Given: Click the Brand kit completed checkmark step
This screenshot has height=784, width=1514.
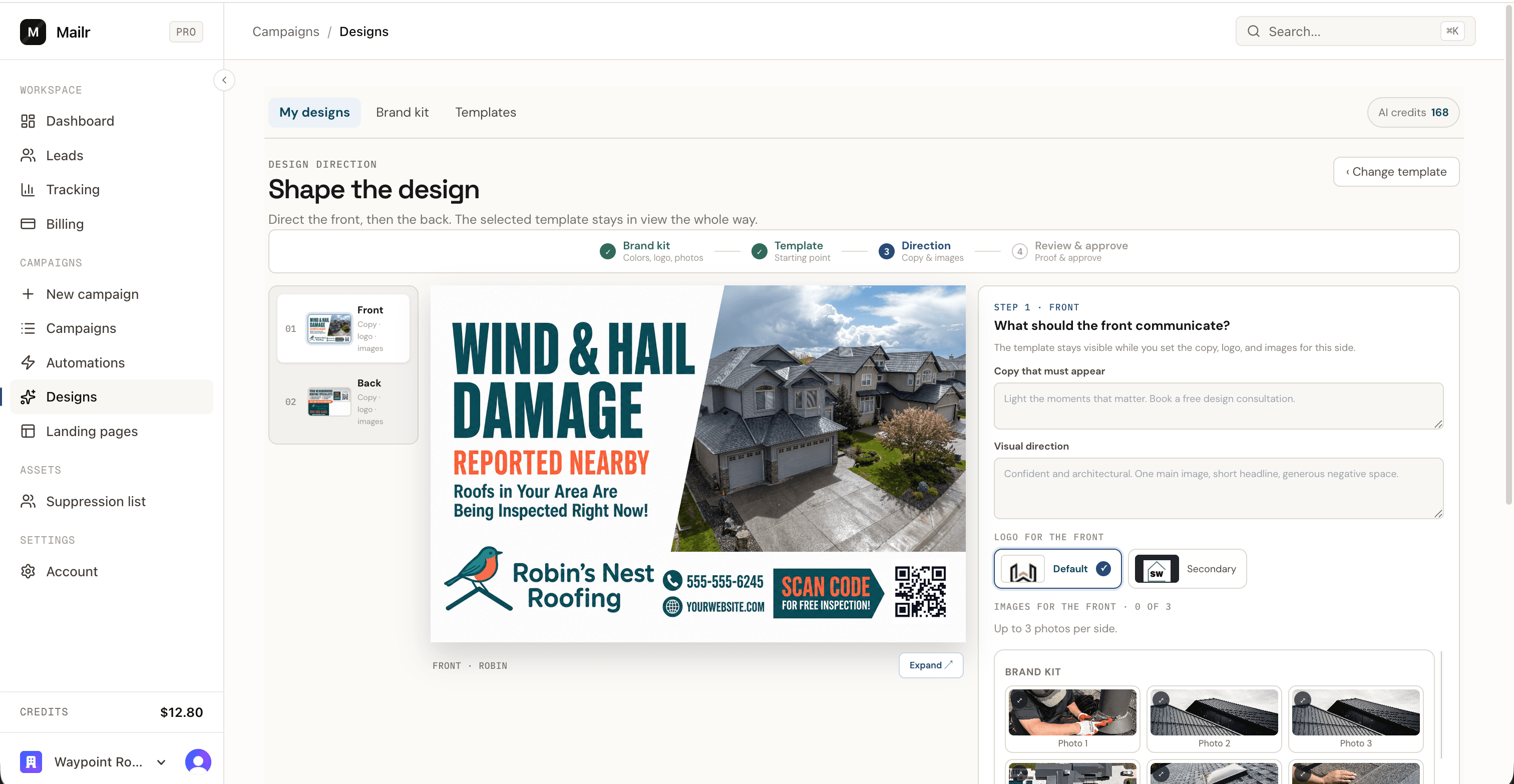Looking at the screenshot, I should click(608, 251).
